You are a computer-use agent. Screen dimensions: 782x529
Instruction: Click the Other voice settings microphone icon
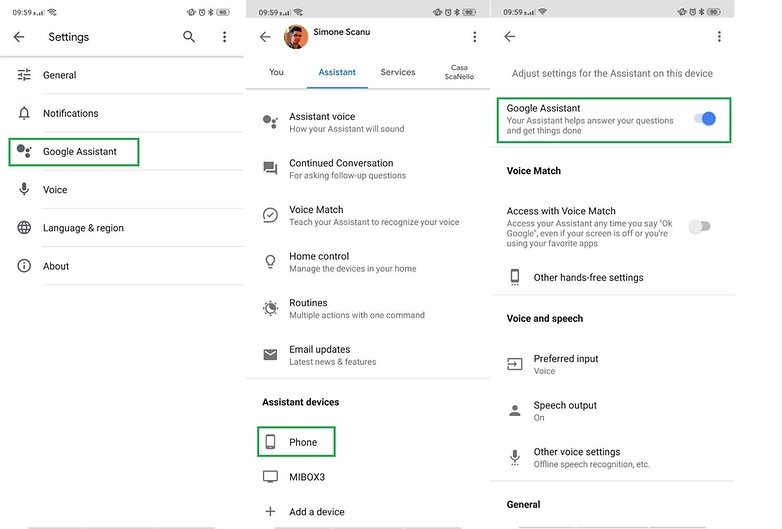coord(515,457)
